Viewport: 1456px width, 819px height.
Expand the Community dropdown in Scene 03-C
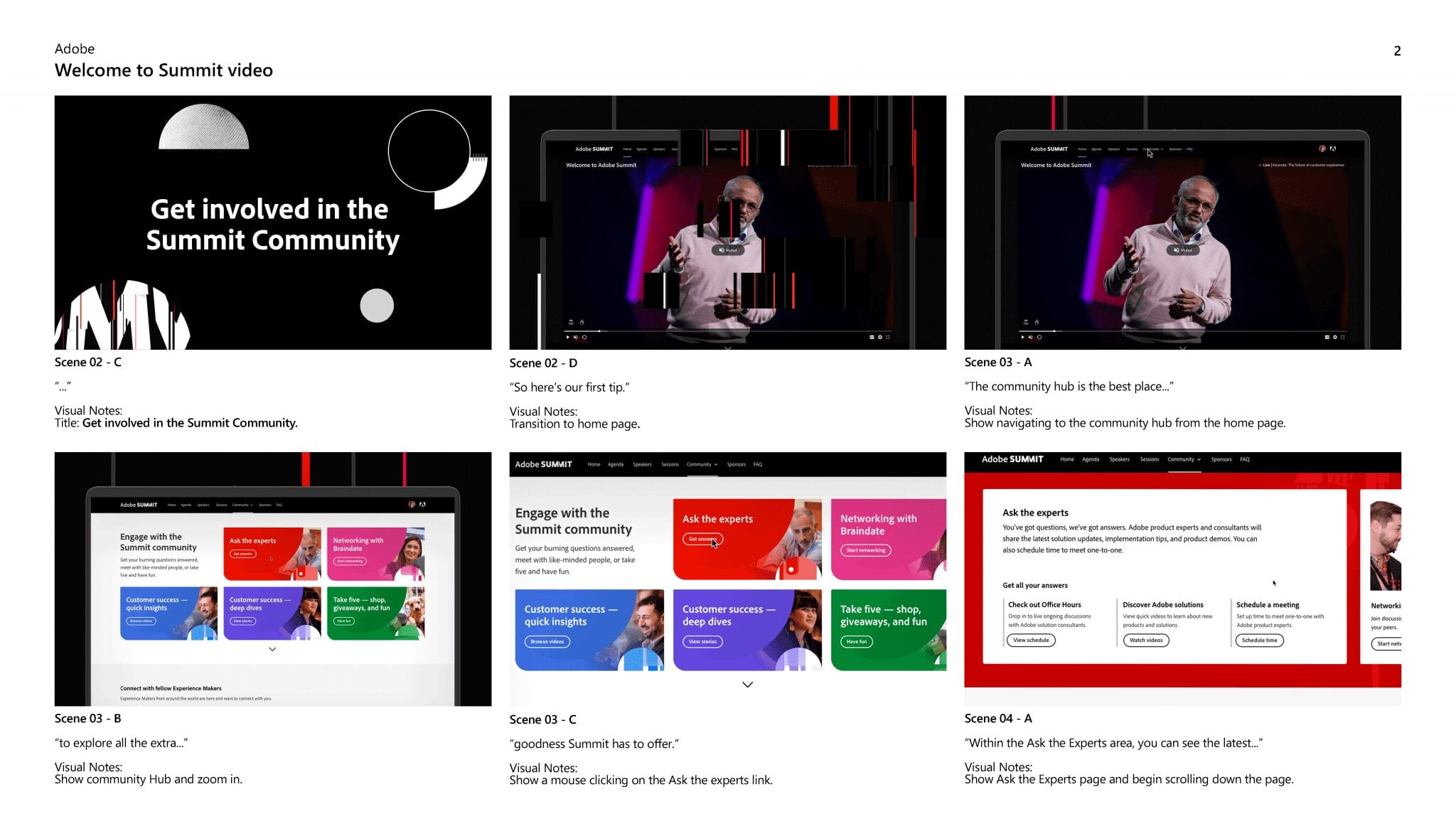click(702, 464)
